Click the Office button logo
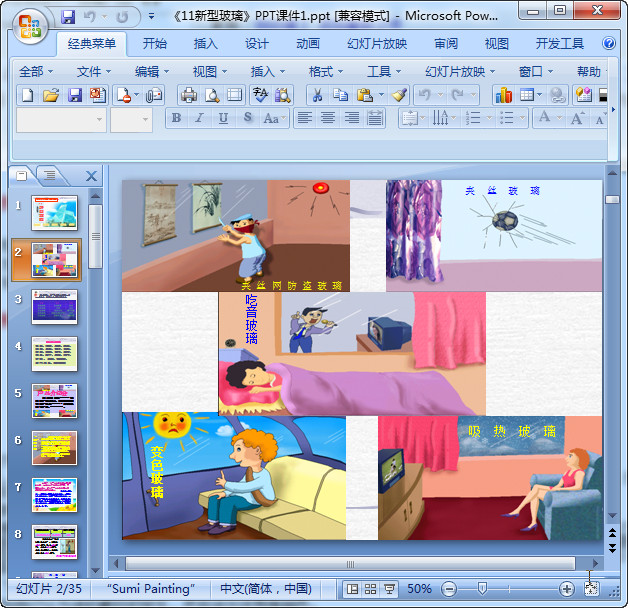Image resolution: width=628 pixels, height=608 pixels. point(30,26)
